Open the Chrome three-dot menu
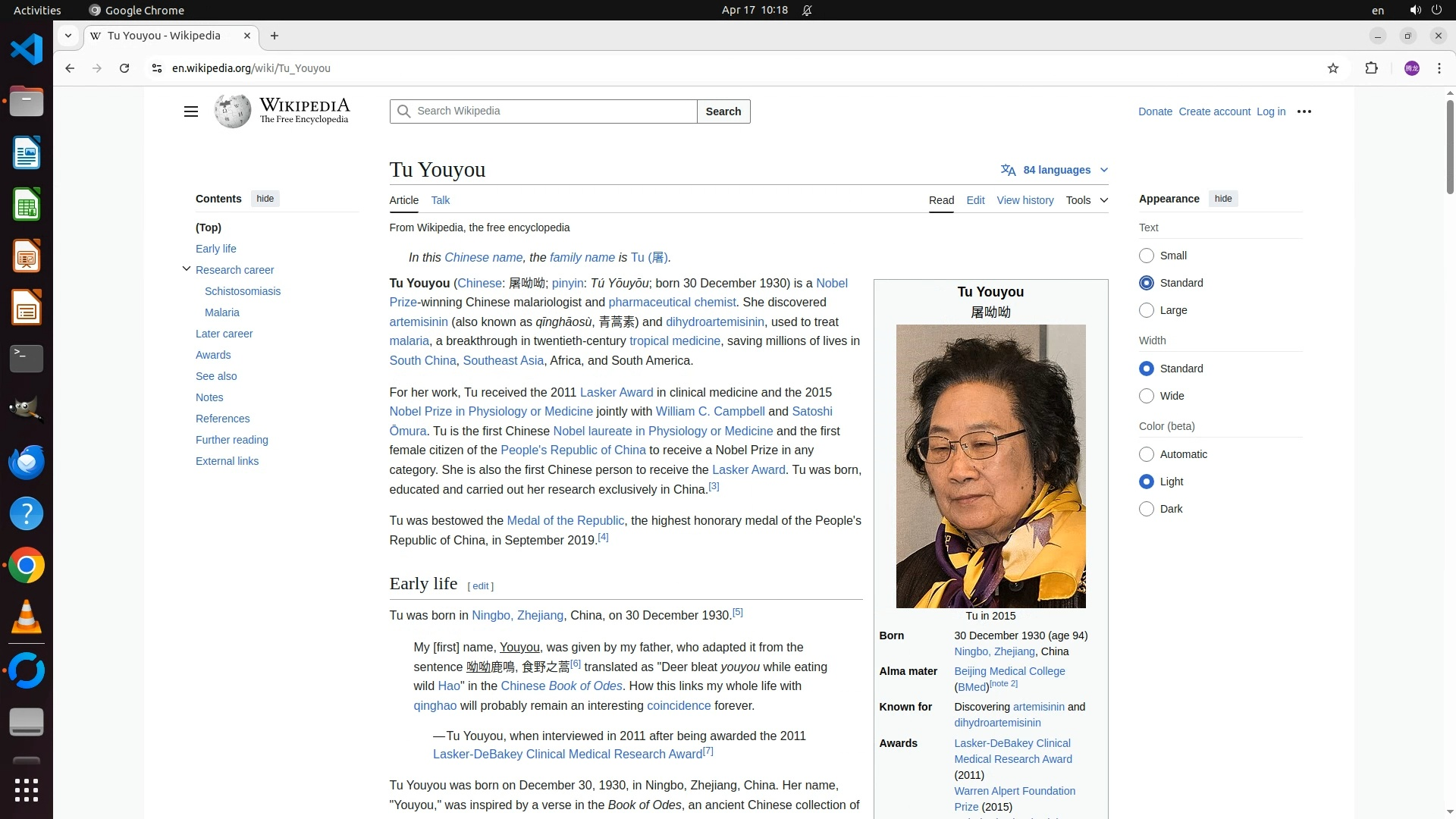 tap(1439, 68)
